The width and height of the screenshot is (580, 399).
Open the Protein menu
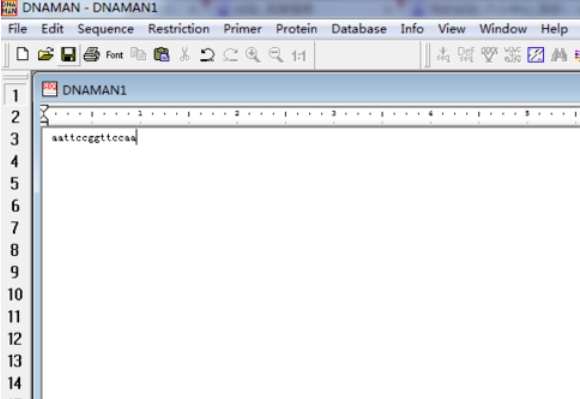coord(297,29)
